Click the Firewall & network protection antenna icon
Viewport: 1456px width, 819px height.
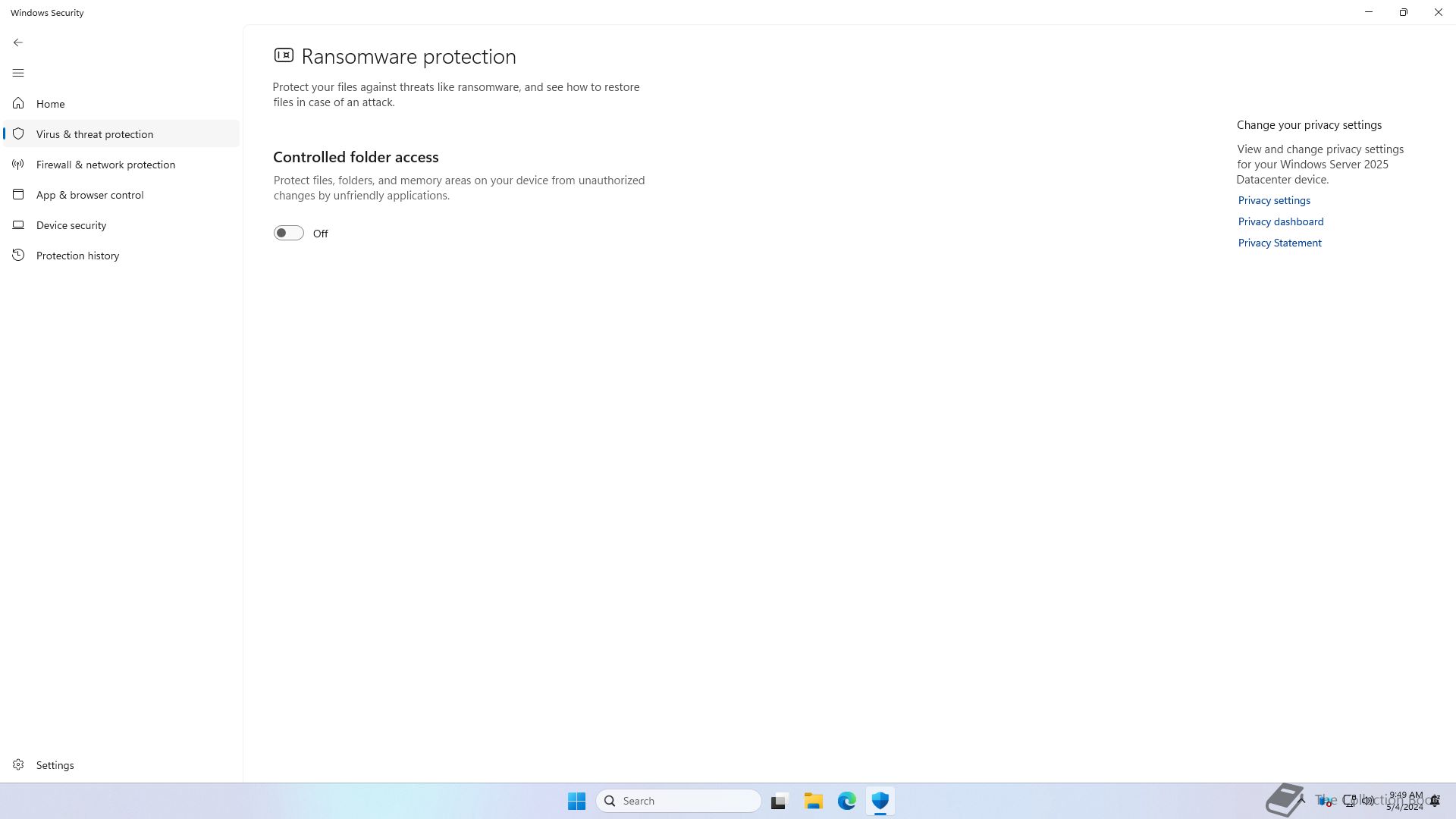[x=18, y=164]
